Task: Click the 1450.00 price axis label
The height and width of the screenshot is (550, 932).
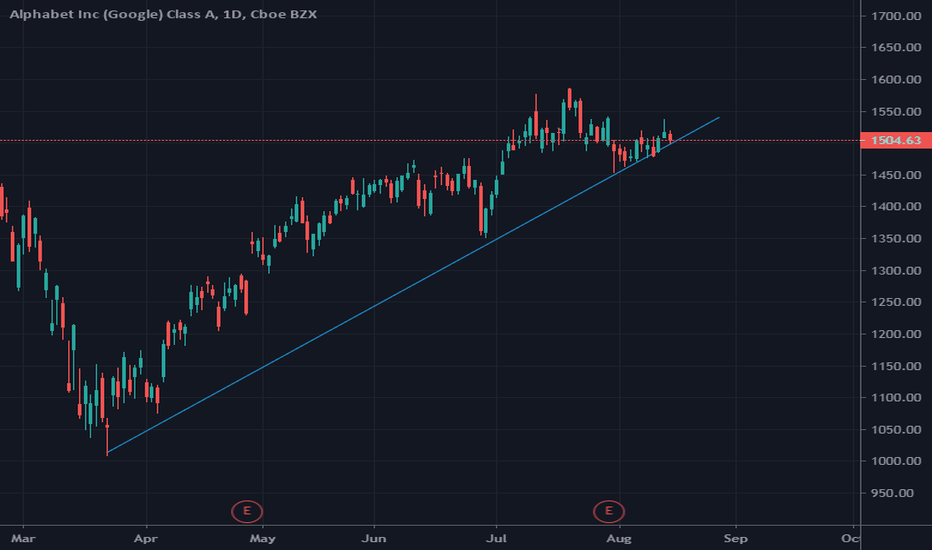Action: point(896,175)
